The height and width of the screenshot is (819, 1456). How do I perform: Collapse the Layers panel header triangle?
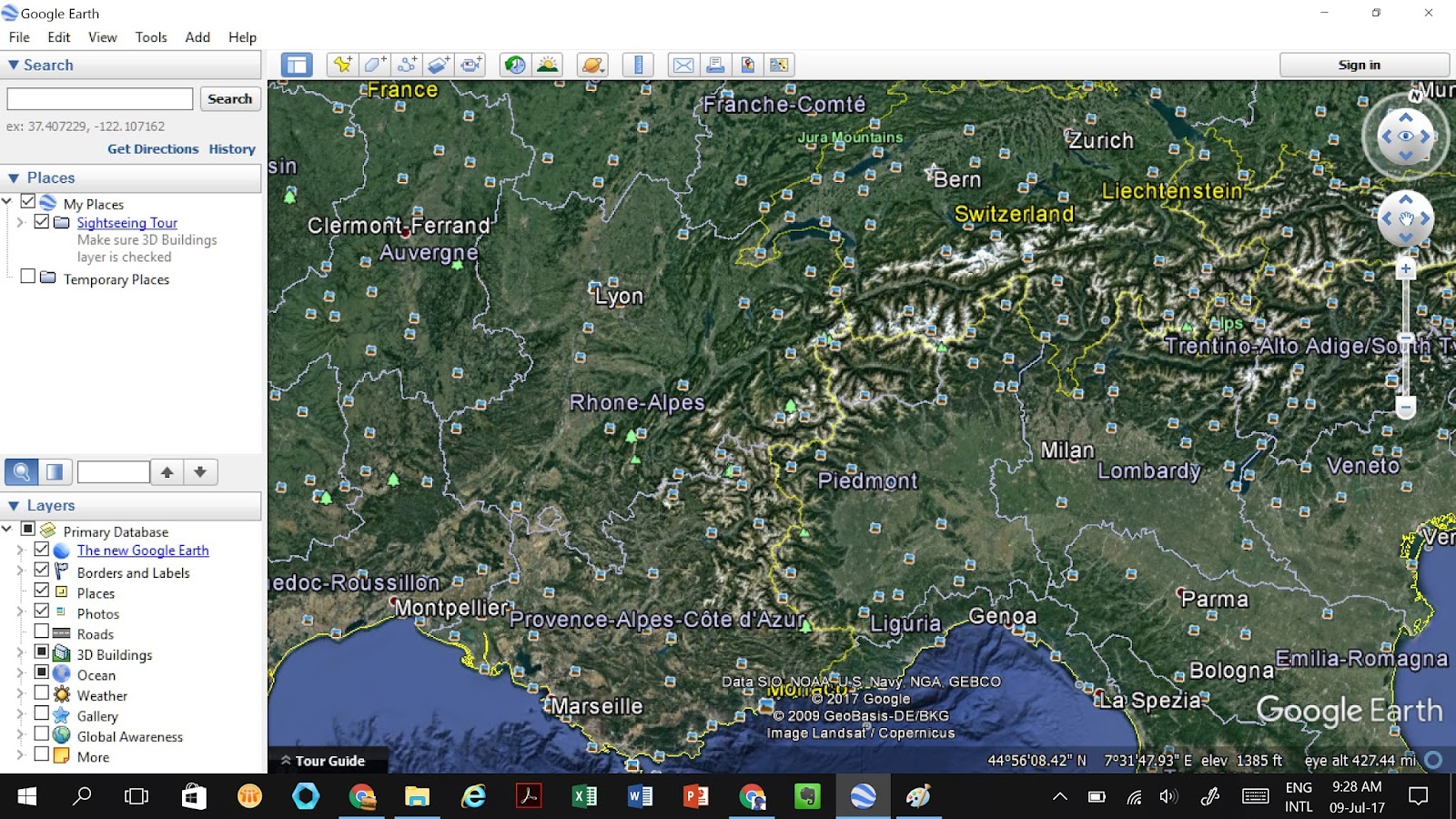point(14,506)
